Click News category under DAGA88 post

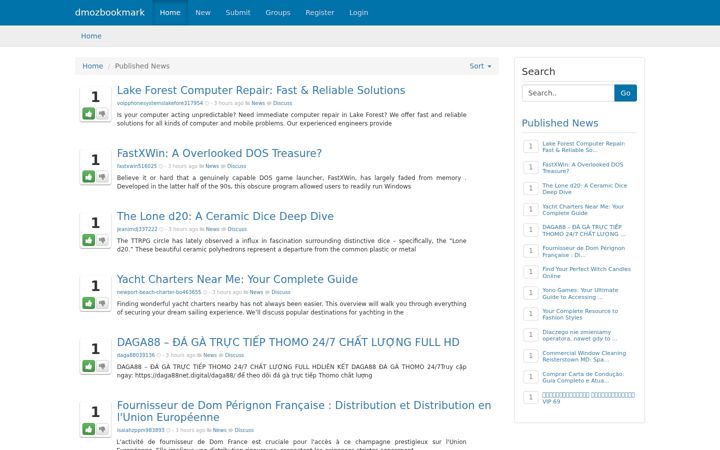tap(209, 355)
